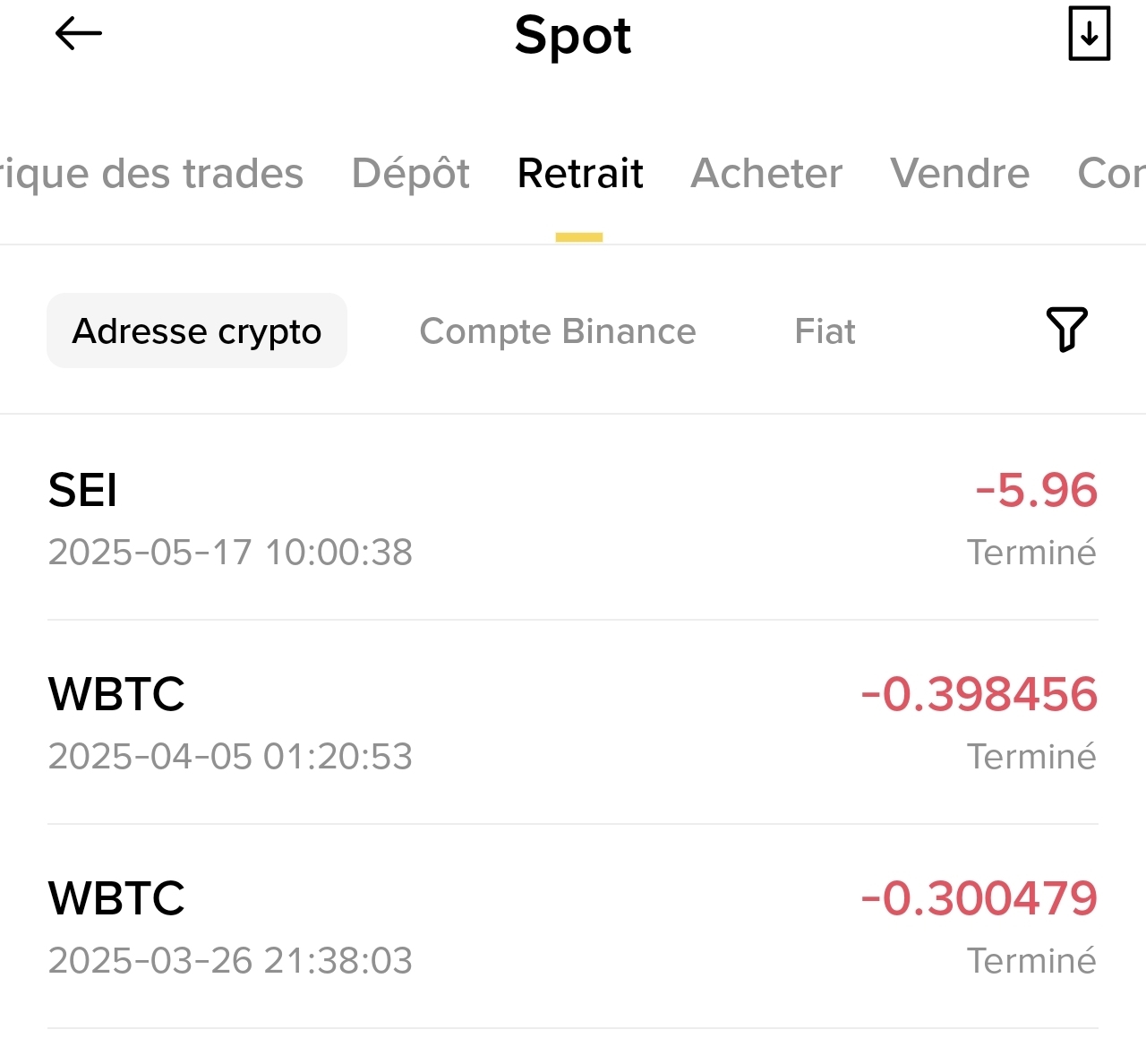1146x1064 pixels.
Task: Select the Adresse crypto filter chip
Action: tap(197, 330)
